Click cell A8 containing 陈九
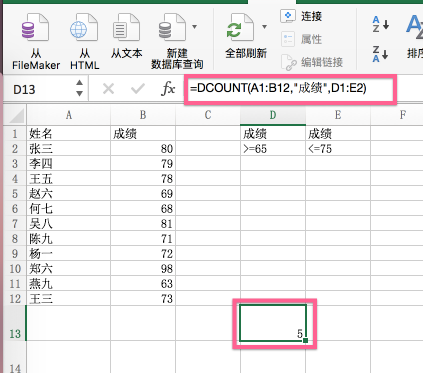The width and height of the screenshot is (423, 373). coord(68,238)
